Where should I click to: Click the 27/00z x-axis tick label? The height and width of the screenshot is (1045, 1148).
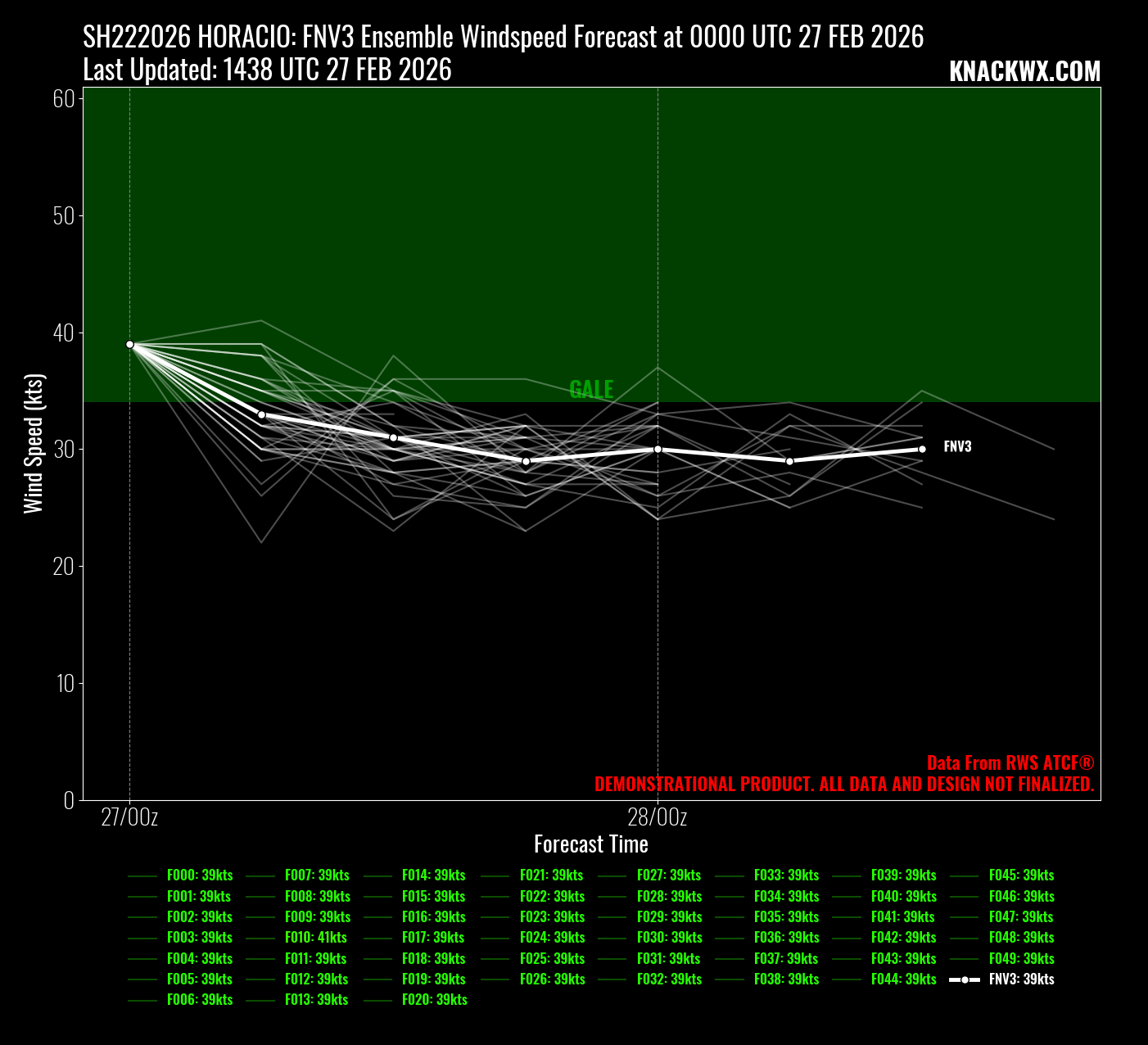tap(130, 817)
